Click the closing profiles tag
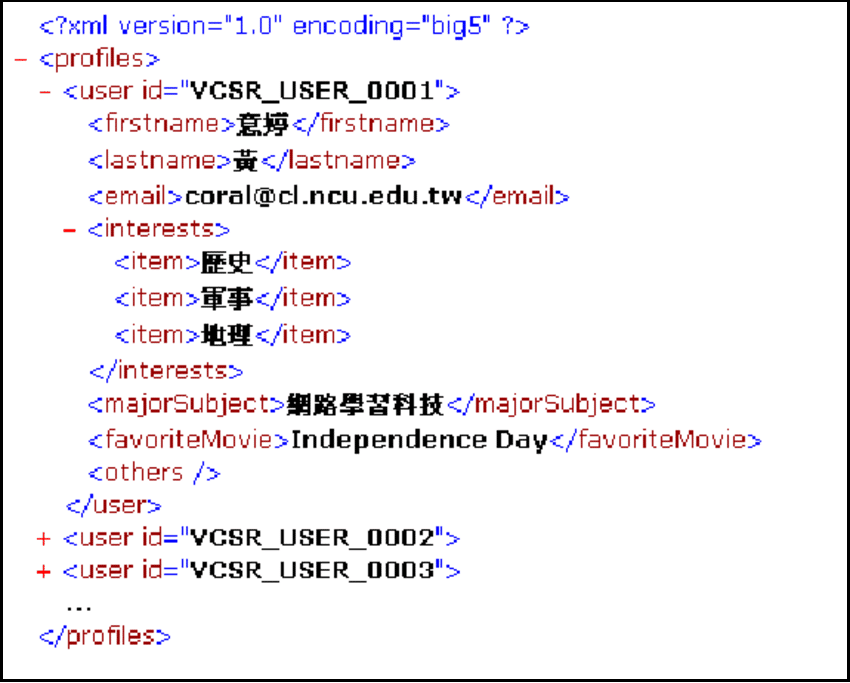850x683 pixels. tap(105, 636)
